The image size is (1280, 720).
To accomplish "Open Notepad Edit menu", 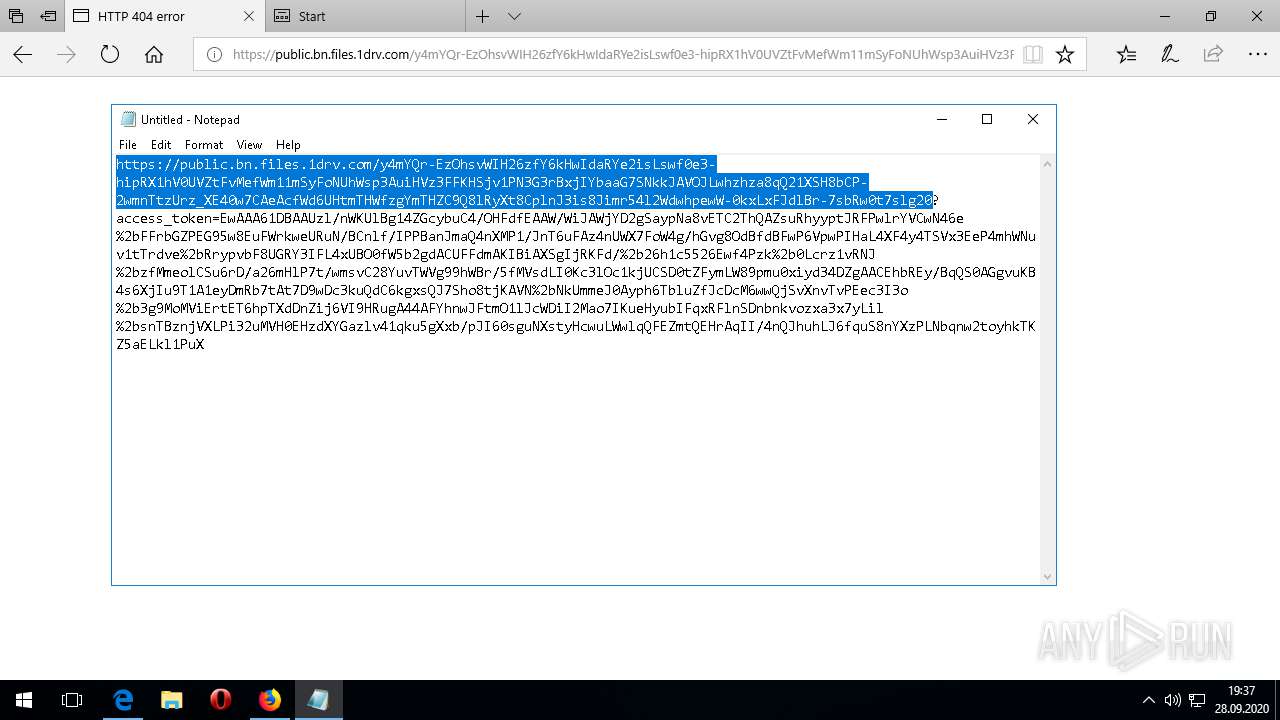I will point(161,145).
